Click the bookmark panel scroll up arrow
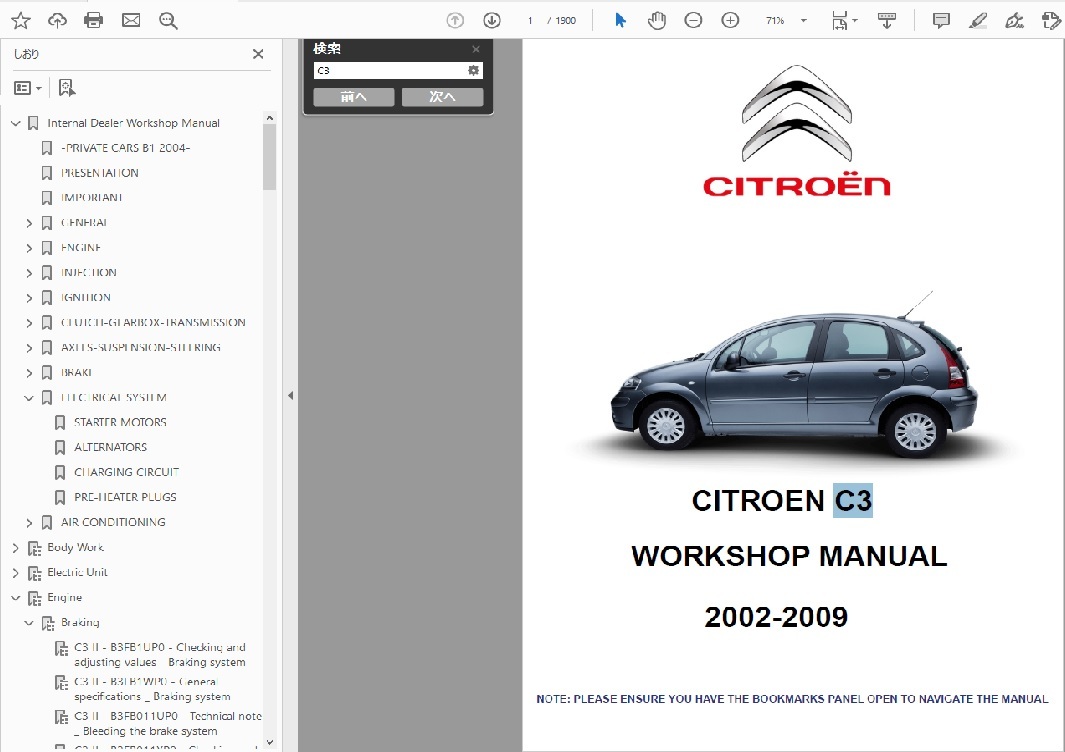1065x752 pixels. (270, 118)
